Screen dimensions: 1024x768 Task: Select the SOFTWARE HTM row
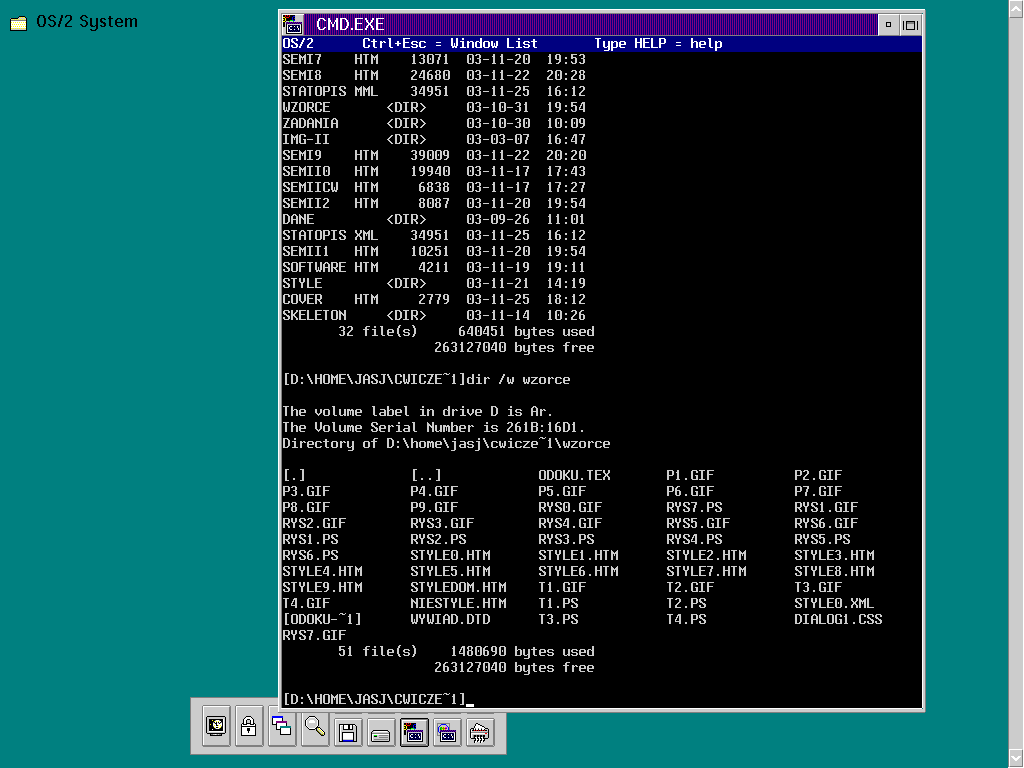point(434,267)
